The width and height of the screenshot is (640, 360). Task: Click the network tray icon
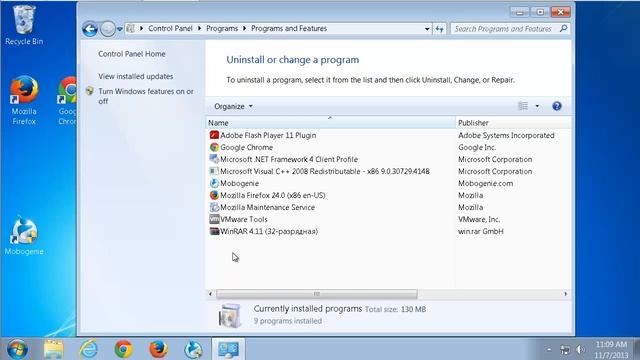pyautogui.click(x=565, y=350)
